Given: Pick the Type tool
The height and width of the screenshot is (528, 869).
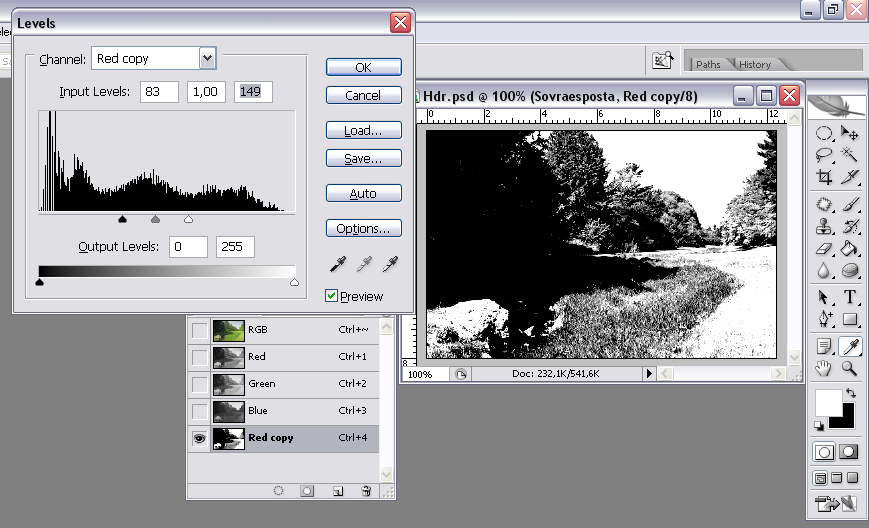Looking at the screenshot, I should coord(850,297).
